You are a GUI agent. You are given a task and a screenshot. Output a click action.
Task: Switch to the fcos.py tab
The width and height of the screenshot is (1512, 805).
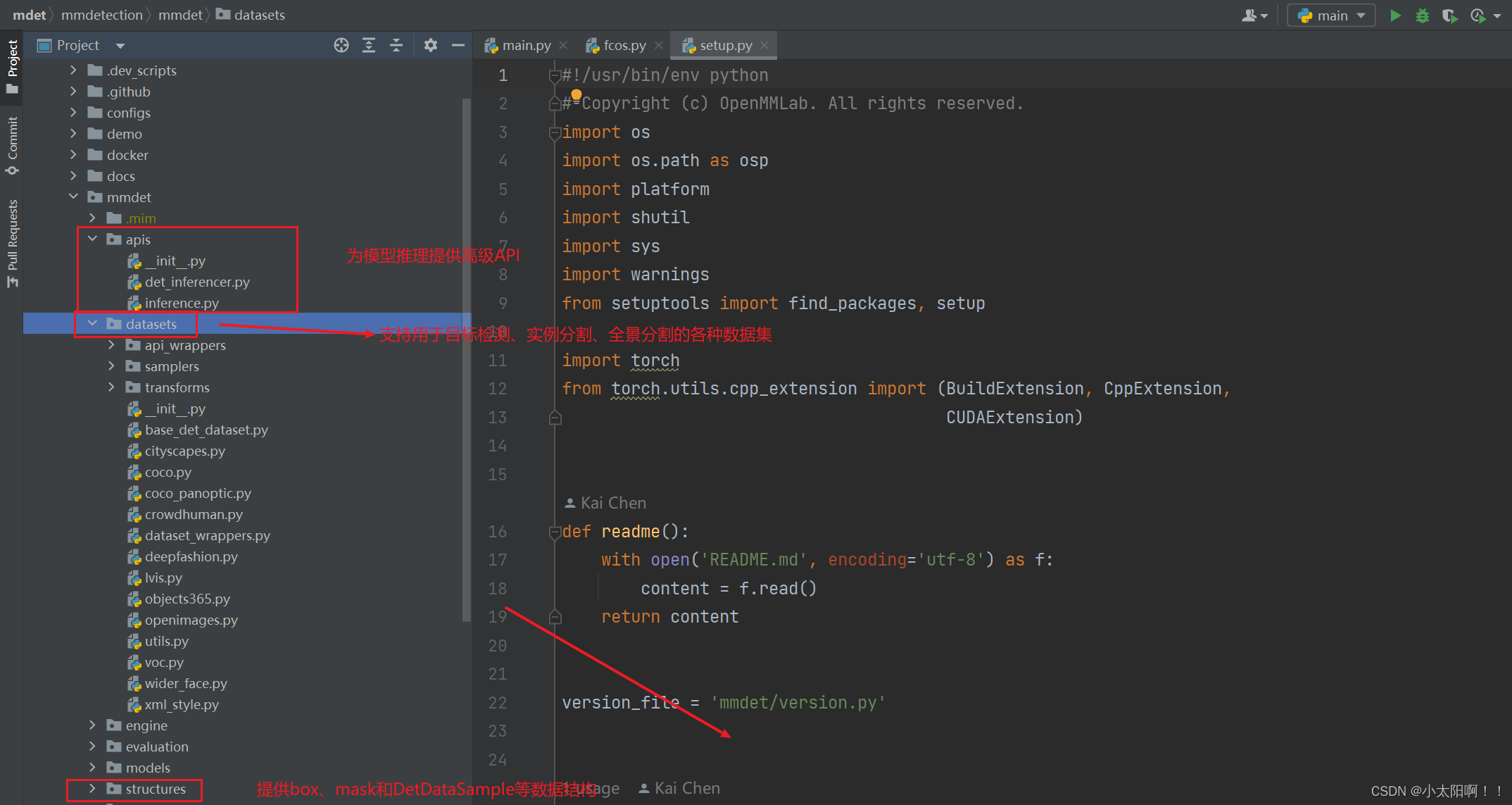click(x=624, y=46)
